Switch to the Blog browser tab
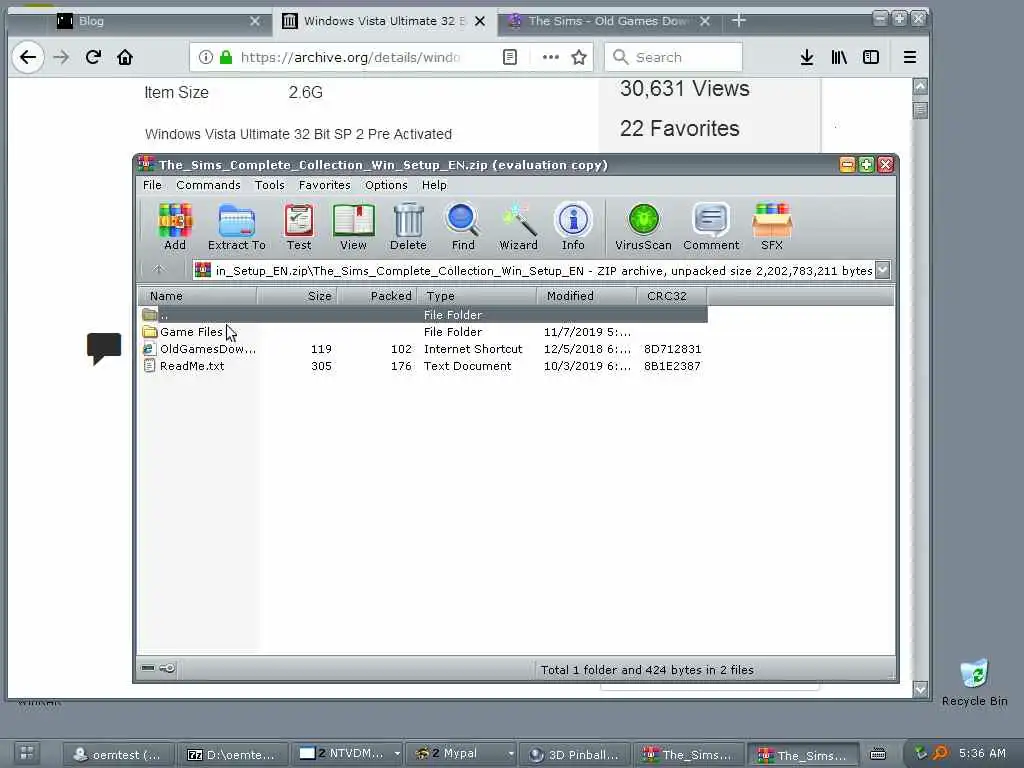This screenshot has height=768, width=1024. coord(159,21)
